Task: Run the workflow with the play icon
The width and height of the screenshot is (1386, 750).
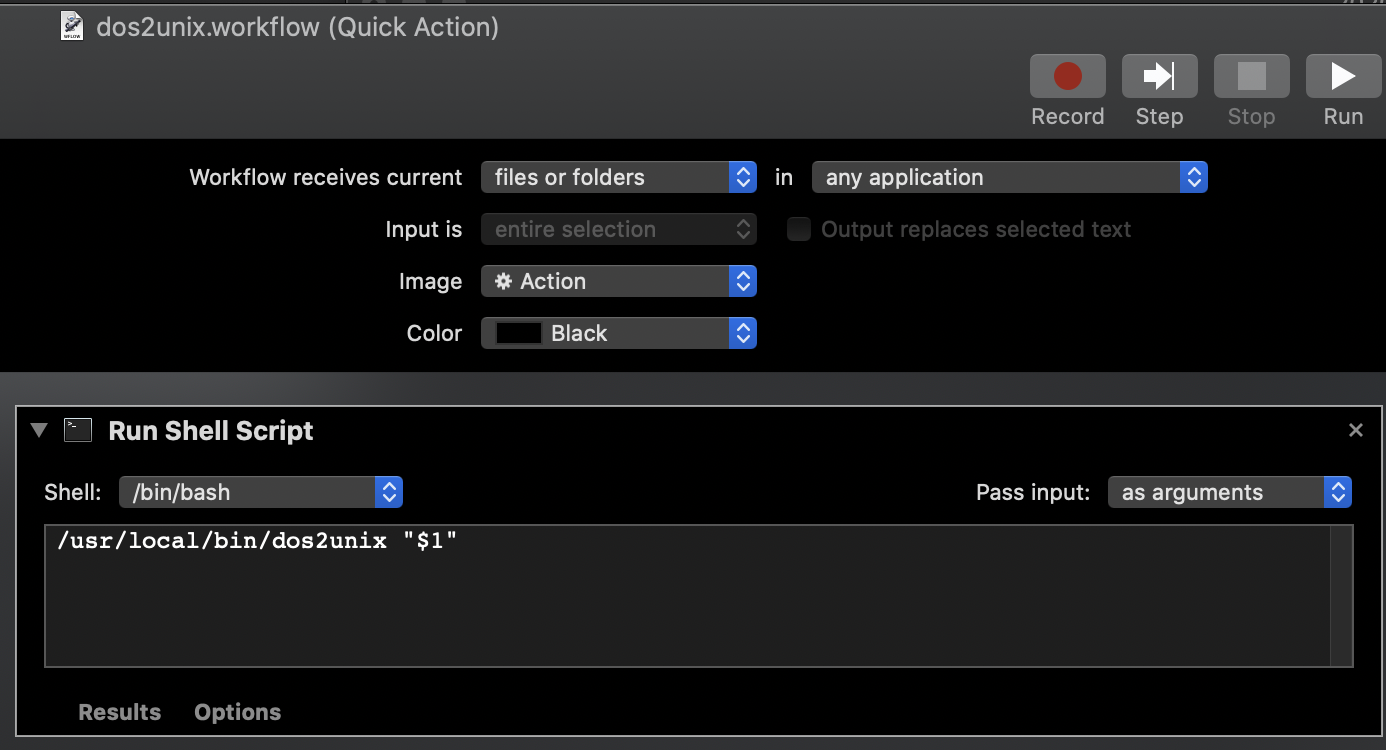Action: (x=1343, y=76)
